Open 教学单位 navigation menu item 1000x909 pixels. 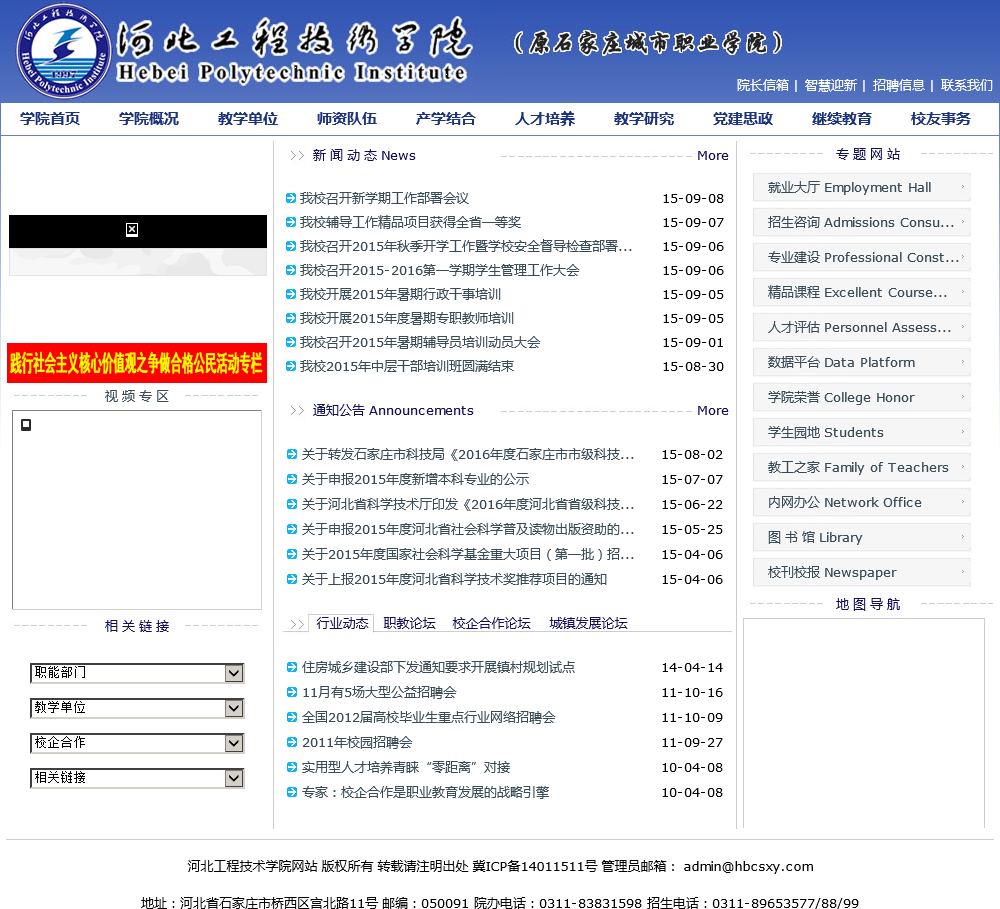click(248, 119)
